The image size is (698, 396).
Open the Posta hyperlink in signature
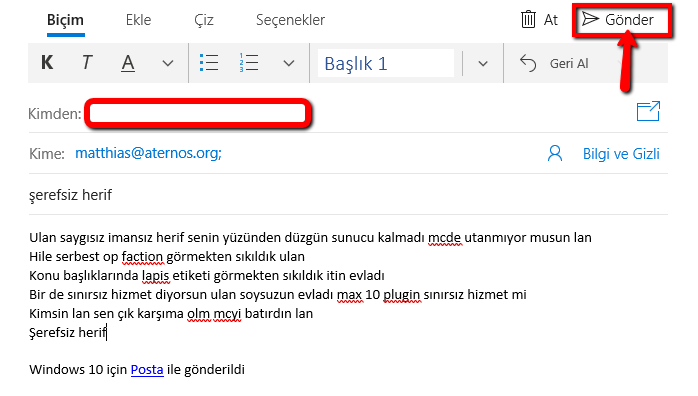pyautogui.click(x=147, y=370)
